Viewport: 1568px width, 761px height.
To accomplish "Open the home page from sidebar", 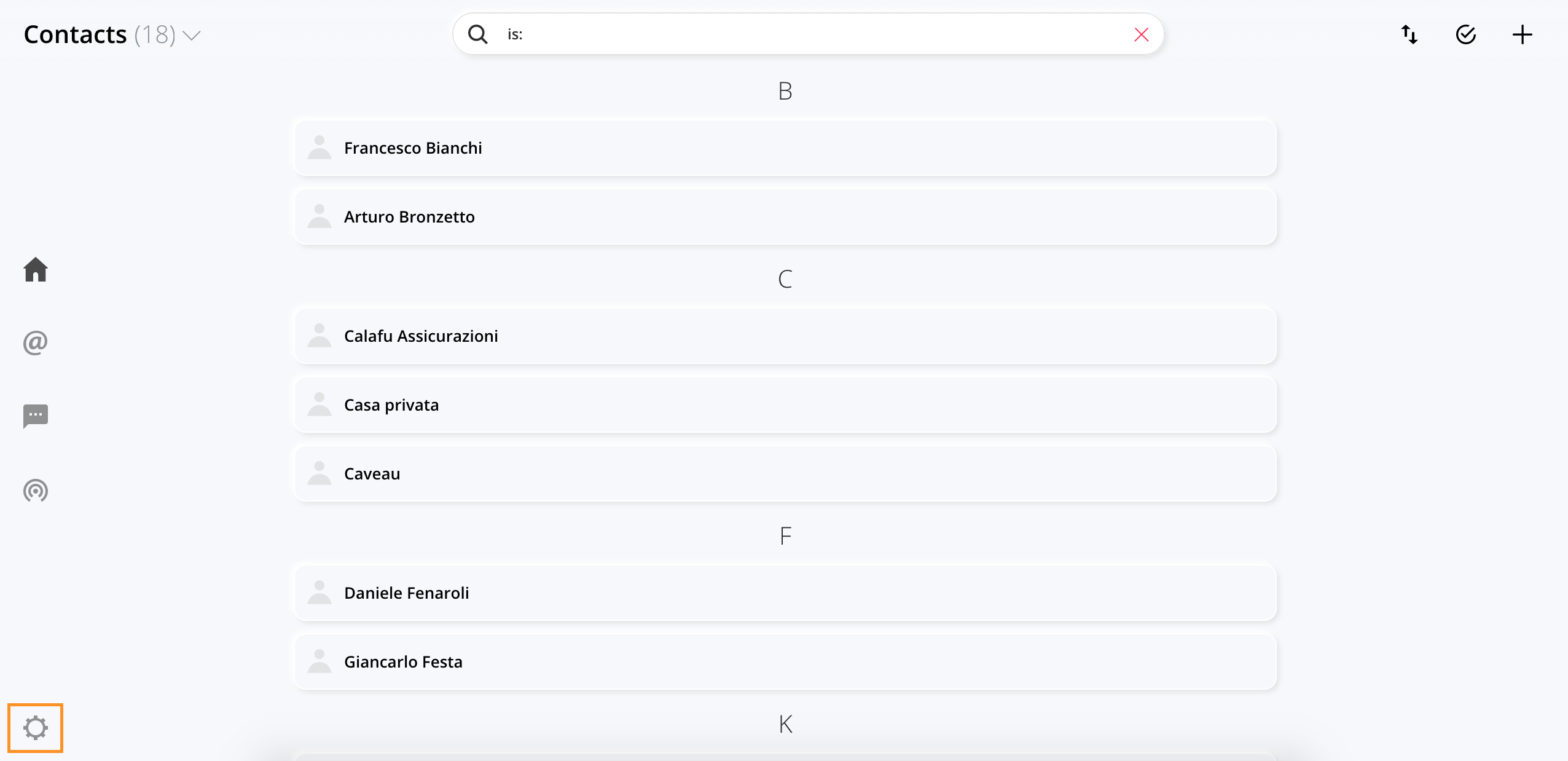I will pos(36,269).
